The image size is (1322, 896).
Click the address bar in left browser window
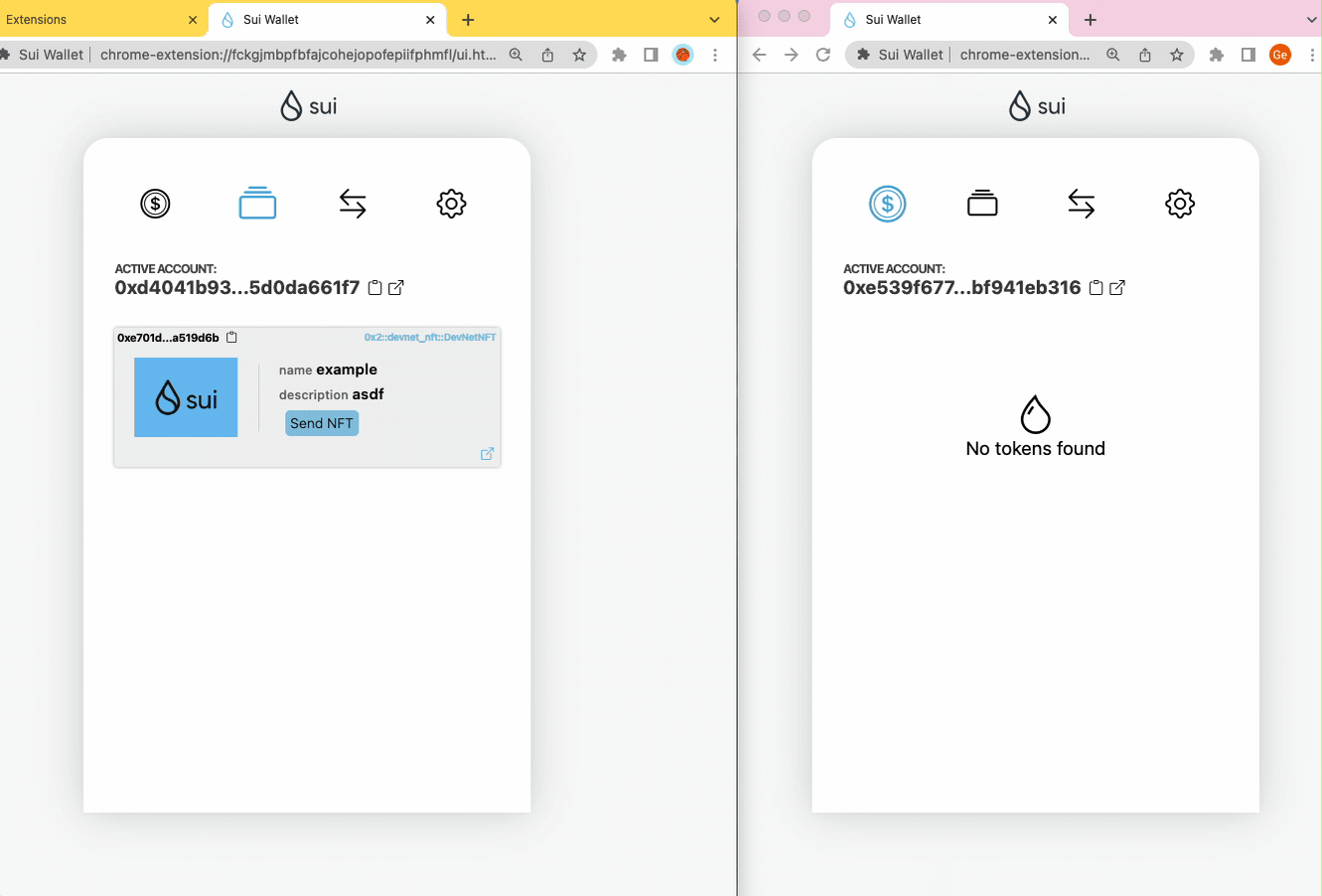pos(298,55)
